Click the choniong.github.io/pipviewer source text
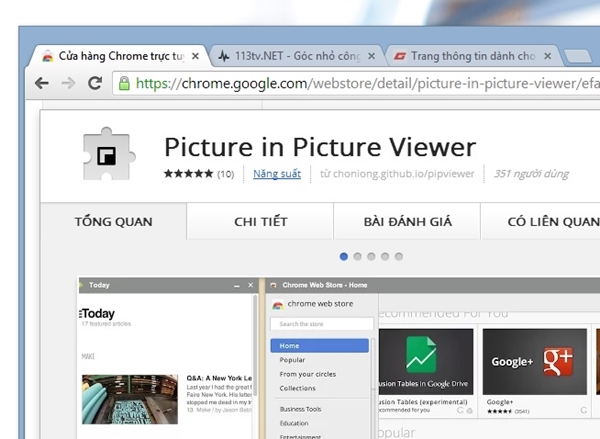 403,174
